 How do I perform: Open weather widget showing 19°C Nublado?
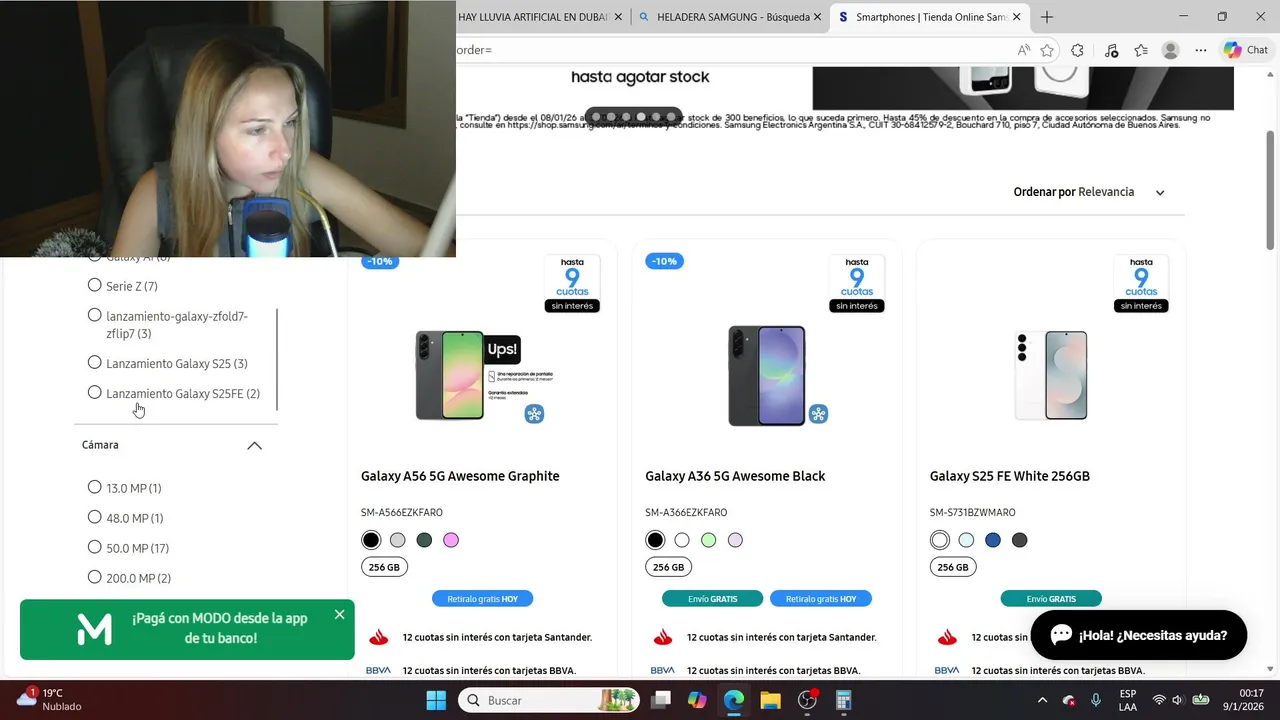50,699
